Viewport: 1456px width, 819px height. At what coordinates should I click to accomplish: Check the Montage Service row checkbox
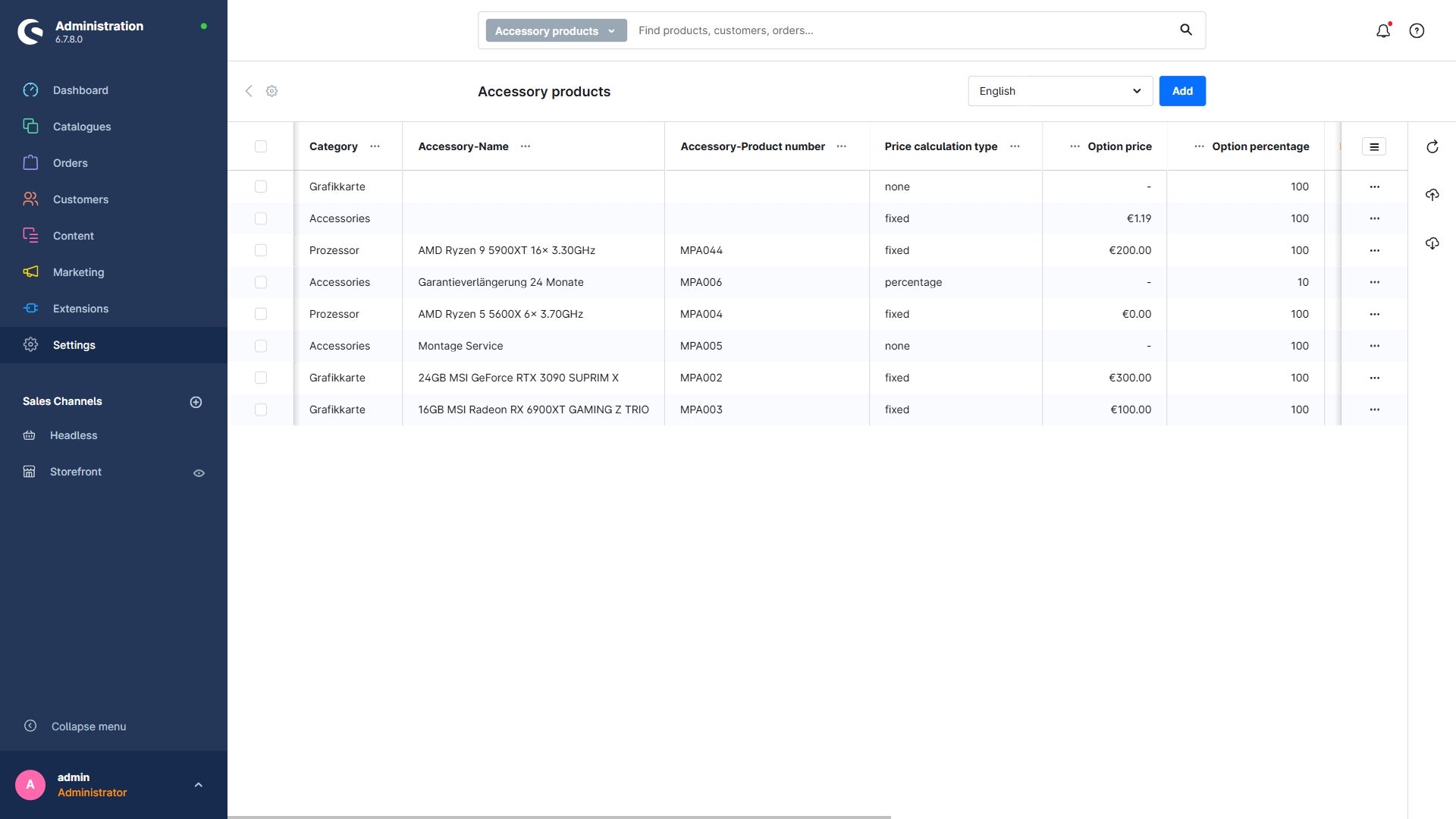click(261, 346)
